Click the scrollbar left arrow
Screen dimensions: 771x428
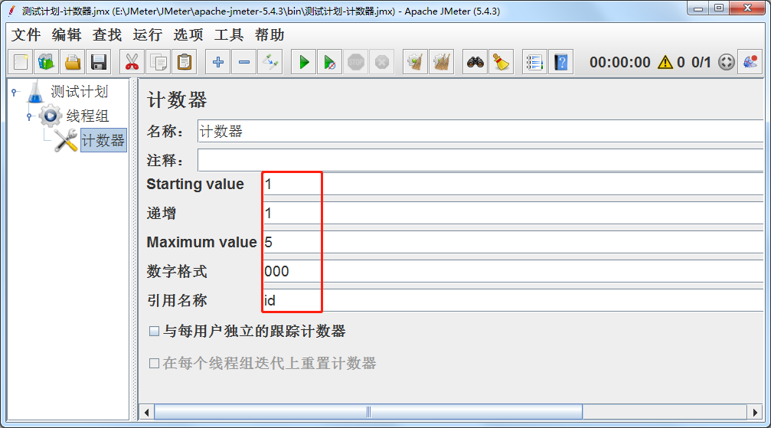click(147, 412)
